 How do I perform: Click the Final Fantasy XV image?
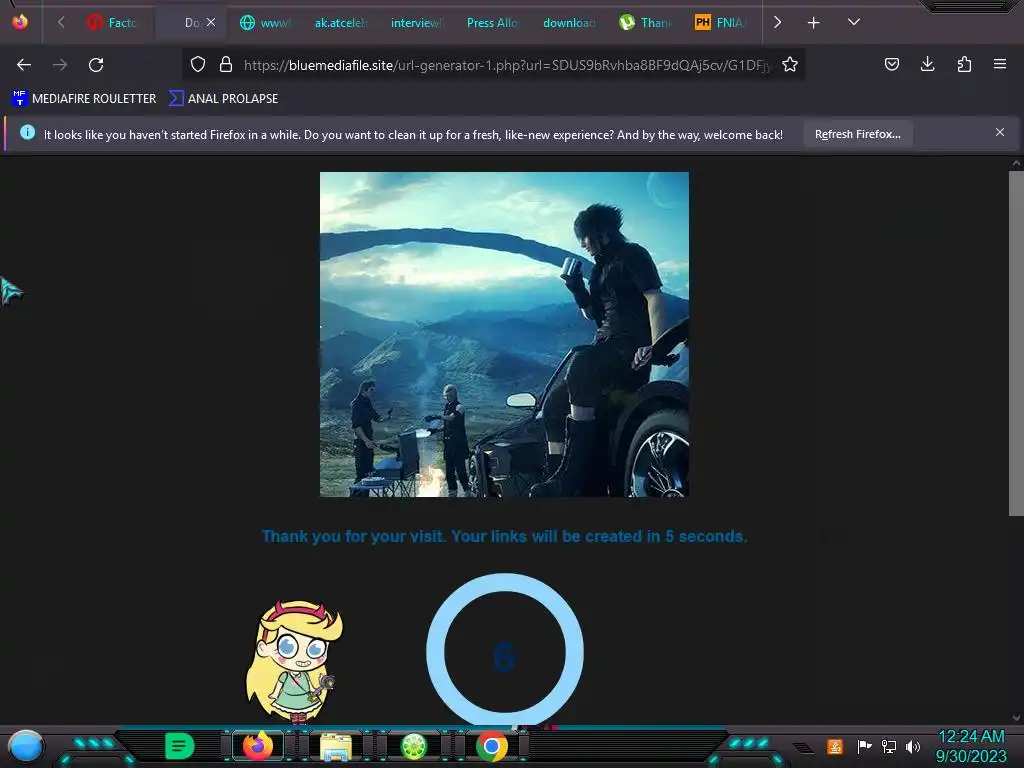point(504,334)
